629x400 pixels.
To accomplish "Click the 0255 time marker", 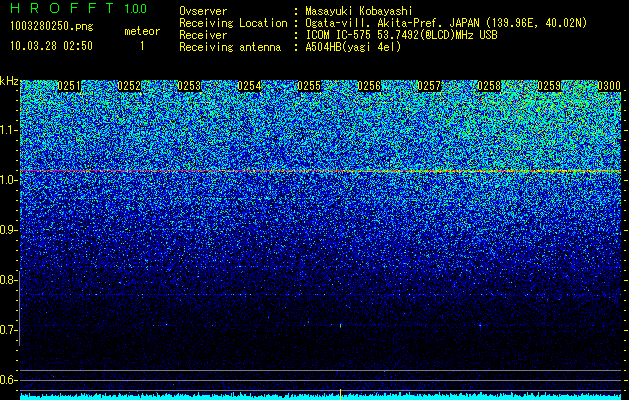I will tap(309, 86).
